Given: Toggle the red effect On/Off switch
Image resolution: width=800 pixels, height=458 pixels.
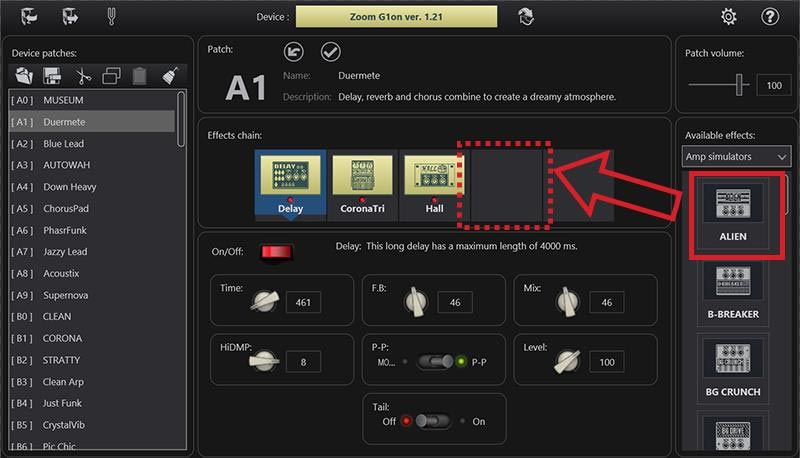Looking at the screenshot, I should click(270, 252).
